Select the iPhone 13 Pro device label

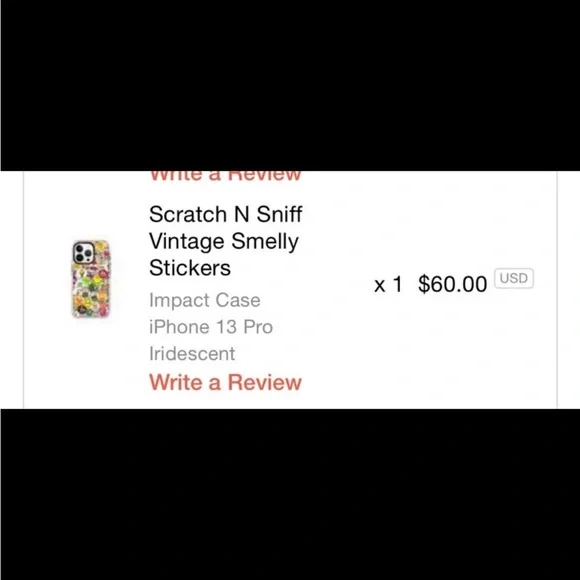[x=211, y=327]
